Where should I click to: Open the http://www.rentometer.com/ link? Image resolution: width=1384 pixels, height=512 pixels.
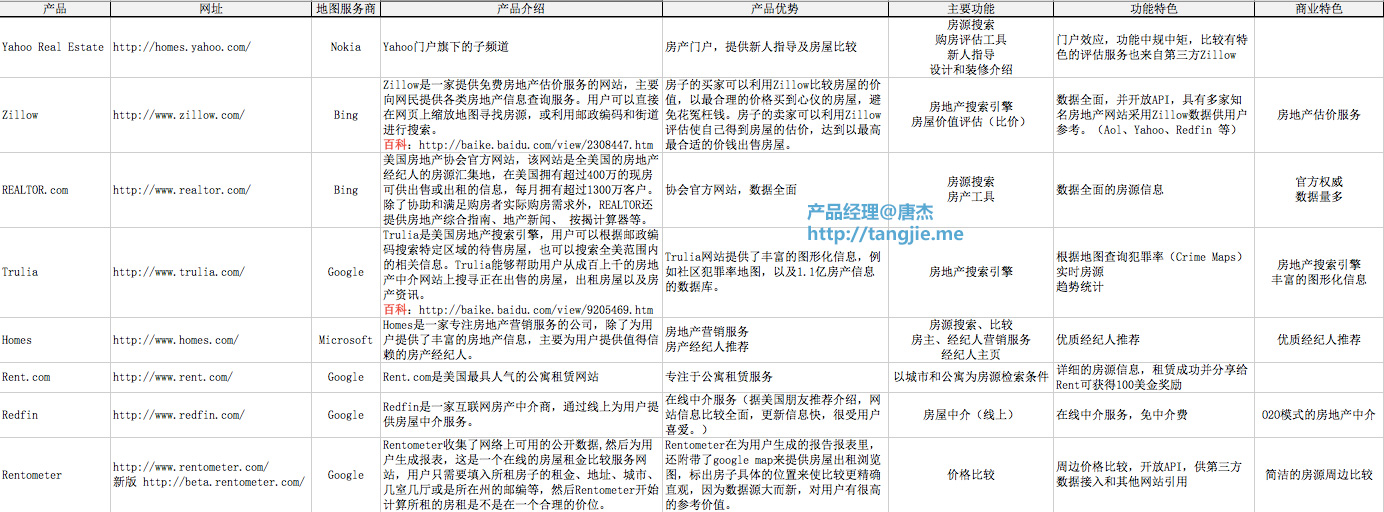(190, 467)
